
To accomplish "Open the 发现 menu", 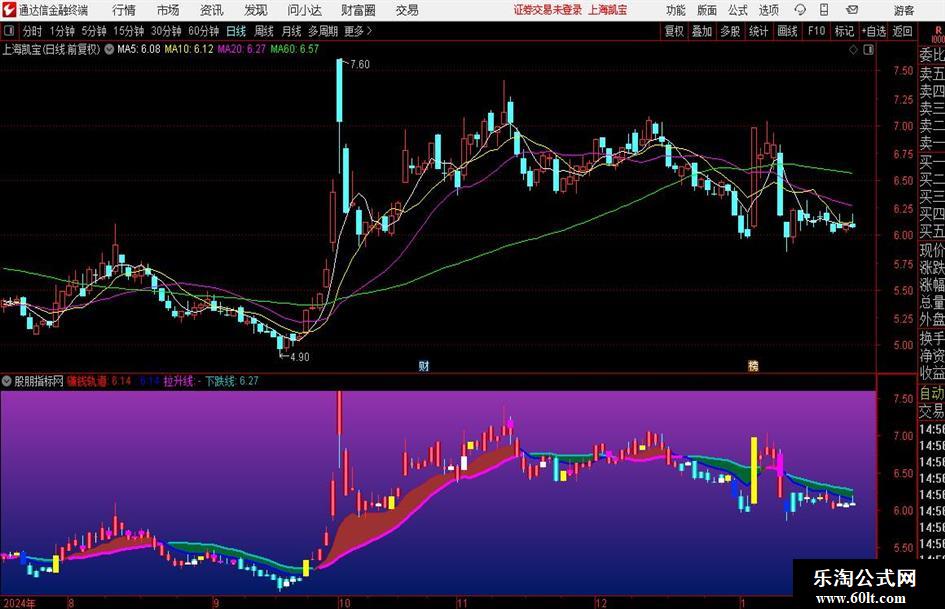I will (x=256, y=10).
